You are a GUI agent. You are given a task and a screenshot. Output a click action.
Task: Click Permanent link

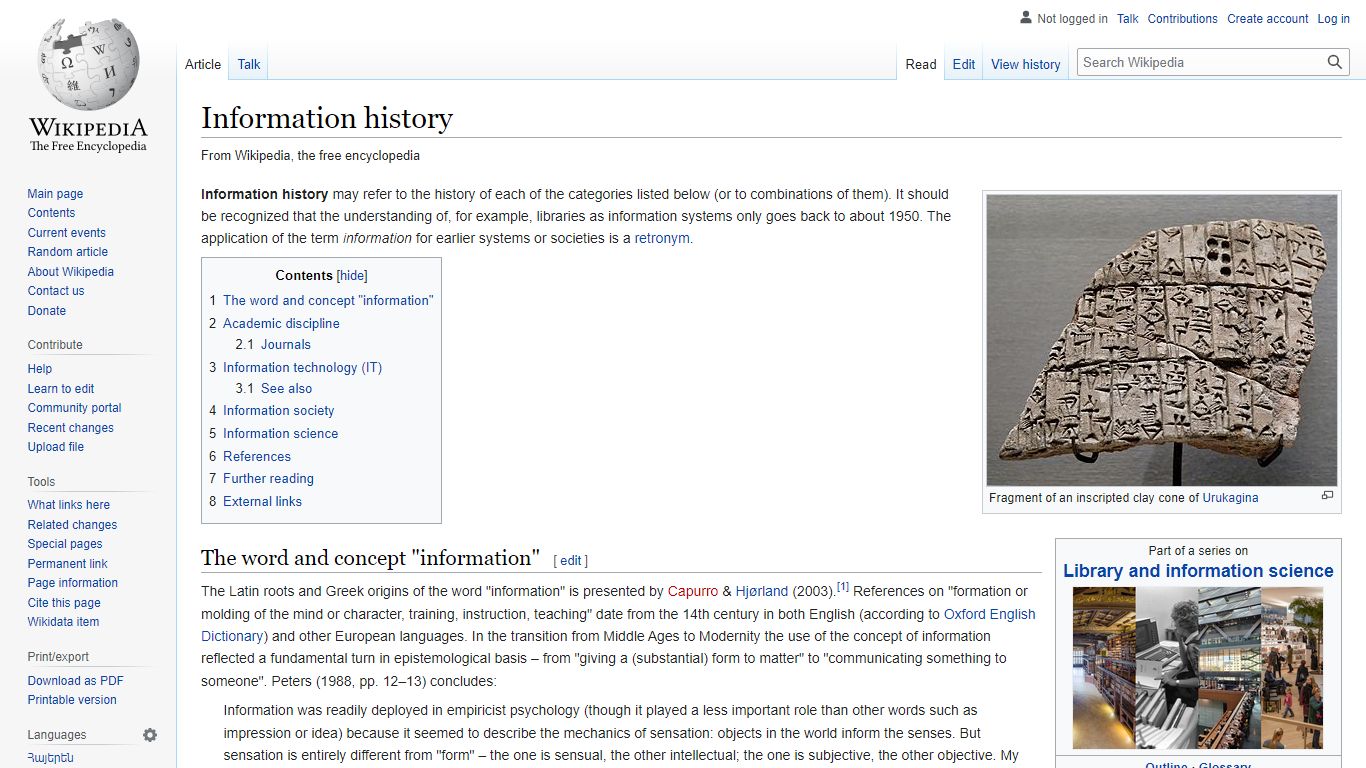[67, 564]
